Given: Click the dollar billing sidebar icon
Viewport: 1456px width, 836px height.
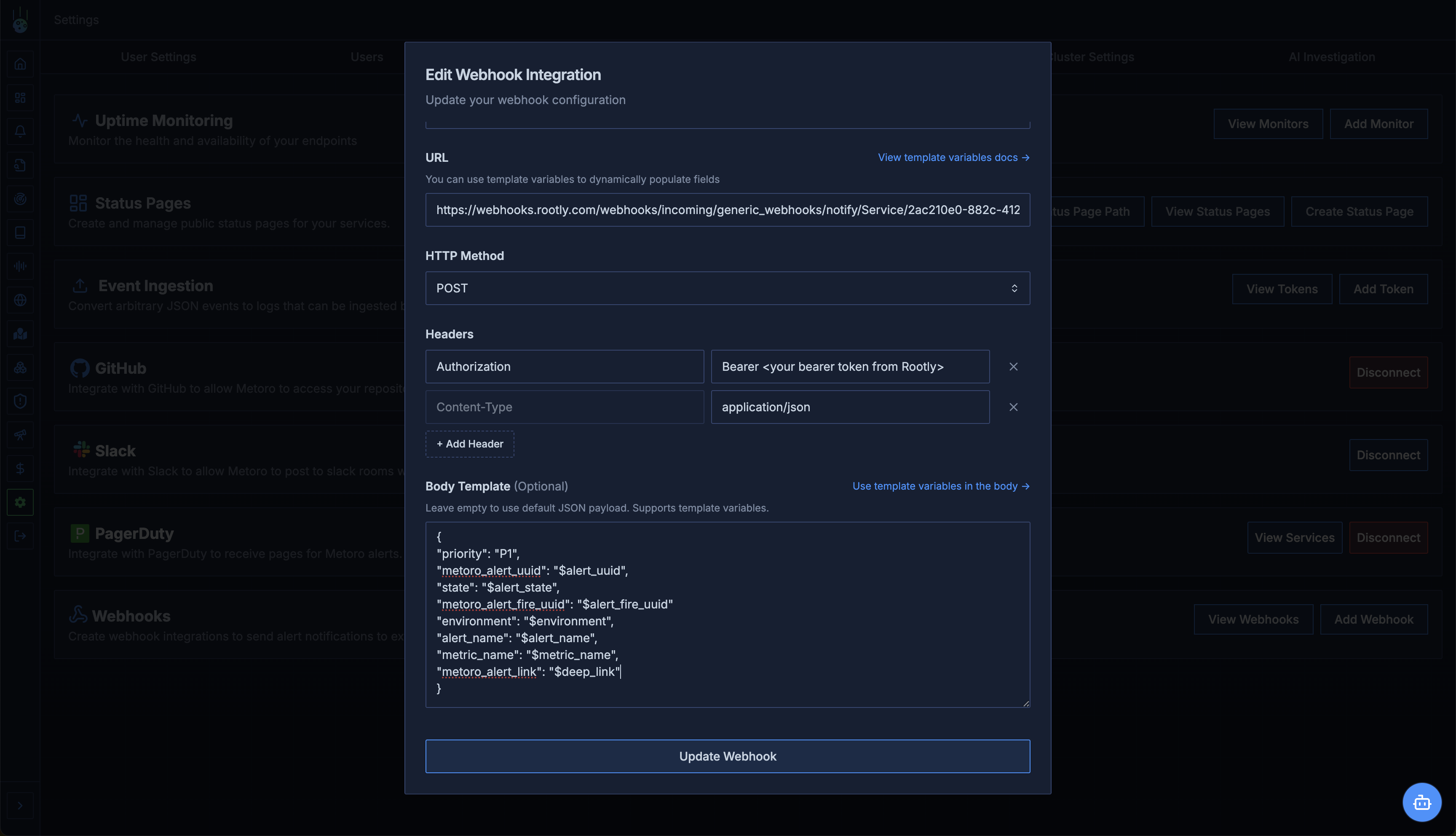Looking at the screenshot, I should [20, 469].
